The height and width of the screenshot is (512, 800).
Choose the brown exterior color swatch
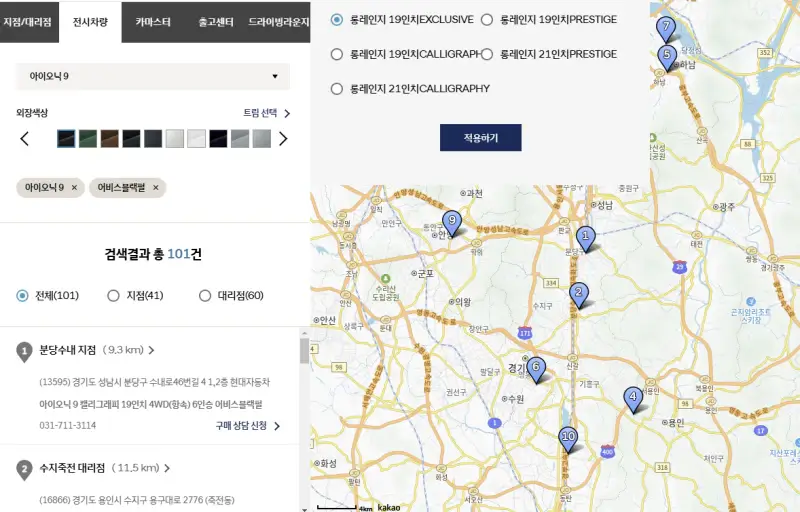[110, 139]
